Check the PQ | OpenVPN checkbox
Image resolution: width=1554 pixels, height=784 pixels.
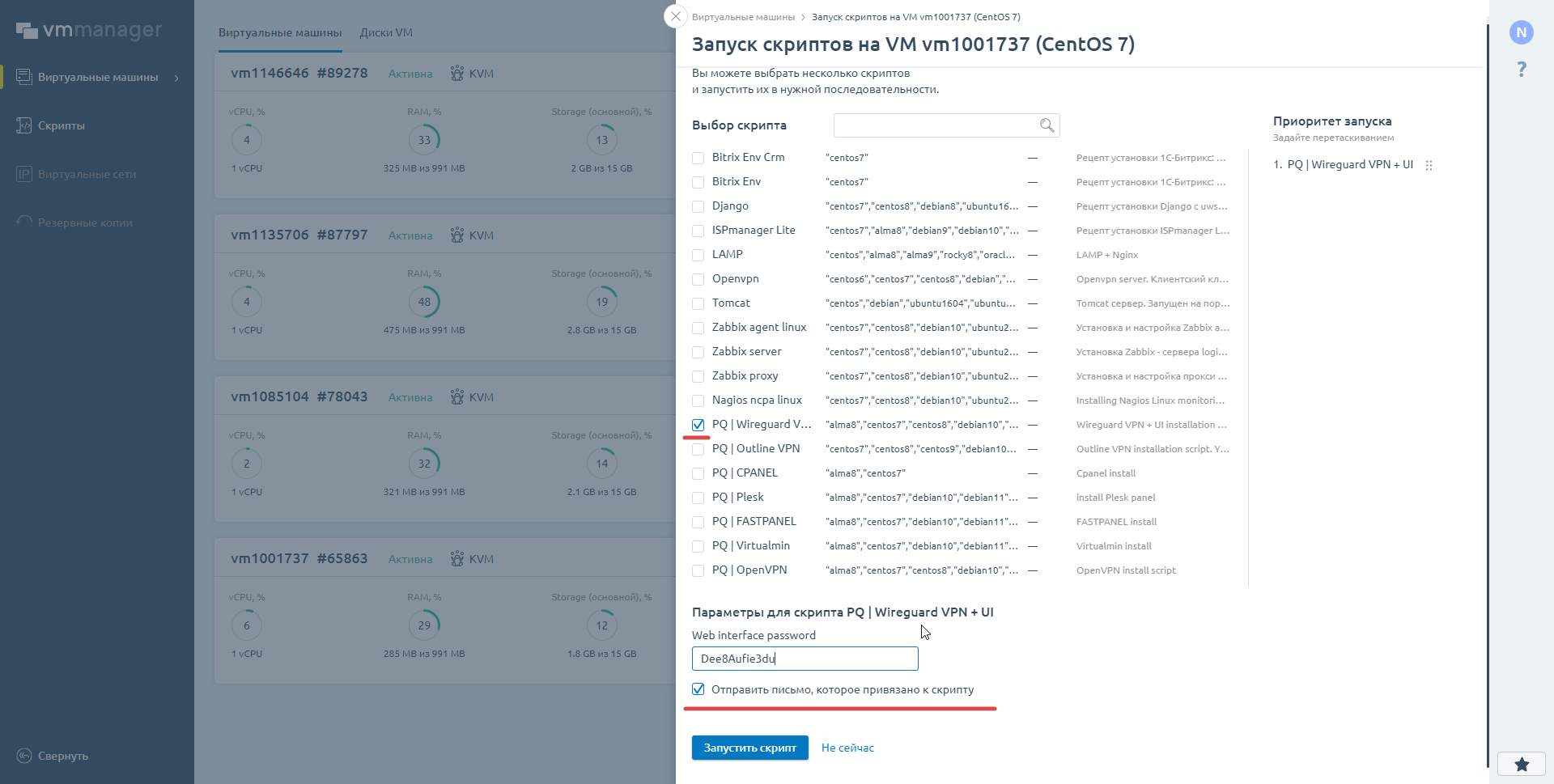click(698, 570)
